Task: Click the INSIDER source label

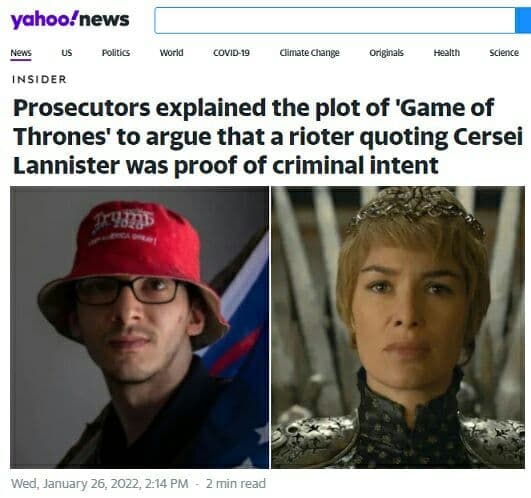Action: 39,79
